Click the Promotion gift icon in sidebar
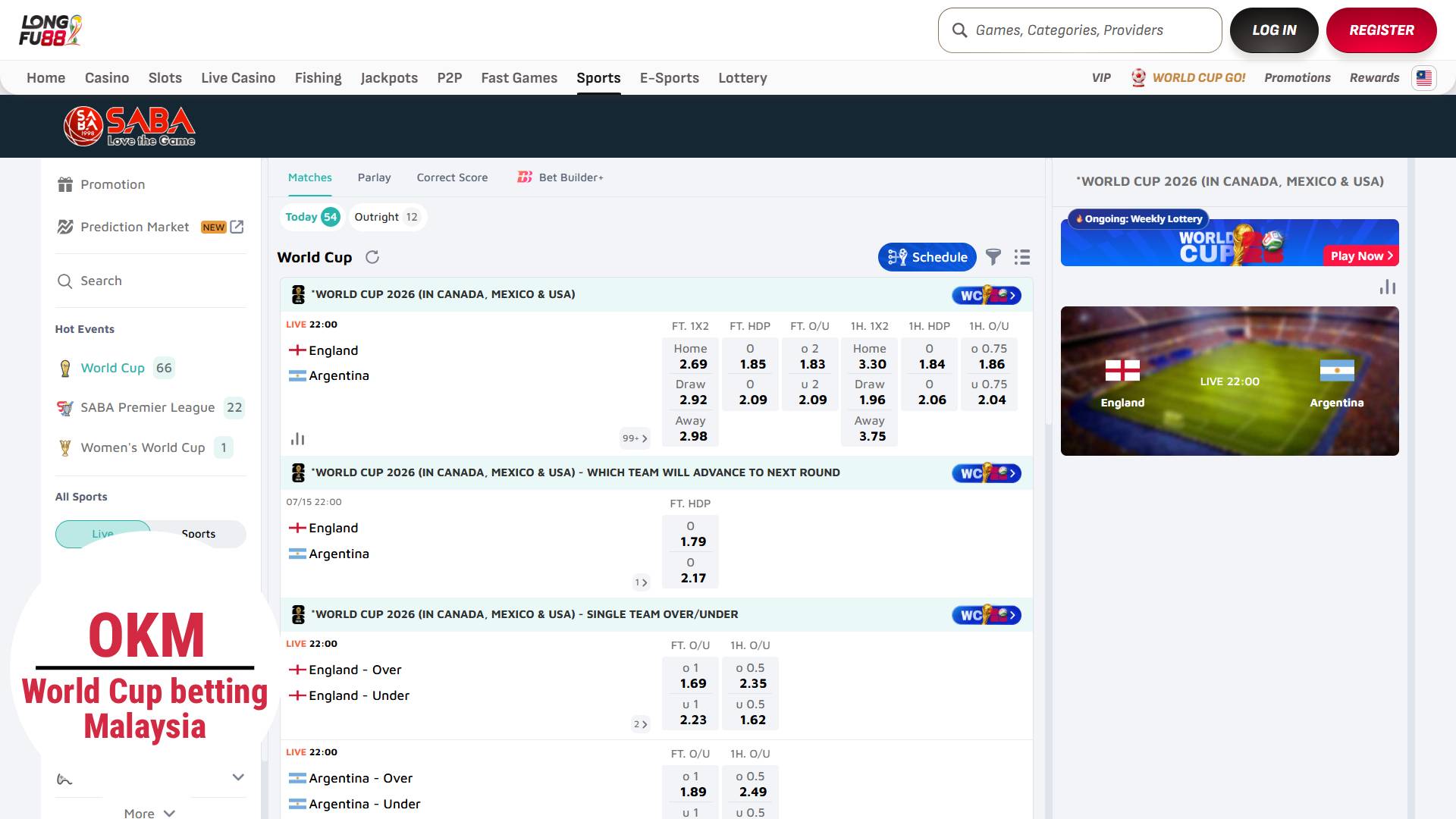Image resolution: width=1456 pixels, height=819 pixels. click(65, 184)
